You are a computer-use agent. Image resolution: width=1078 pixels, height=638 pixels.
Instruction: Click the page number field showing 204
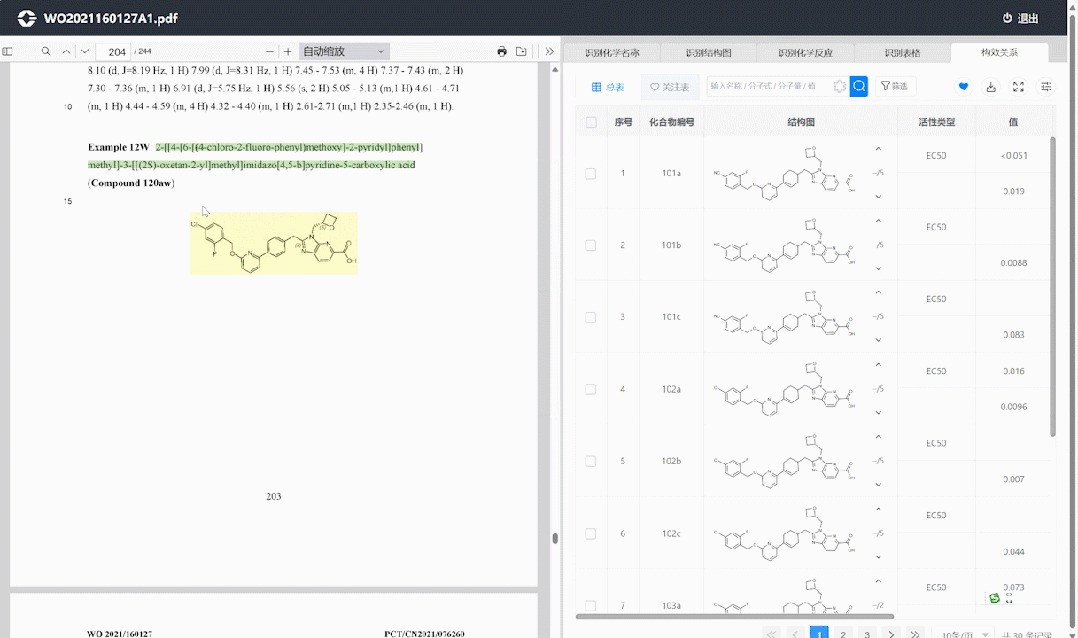pyautogui.click(x=114, y=52)
